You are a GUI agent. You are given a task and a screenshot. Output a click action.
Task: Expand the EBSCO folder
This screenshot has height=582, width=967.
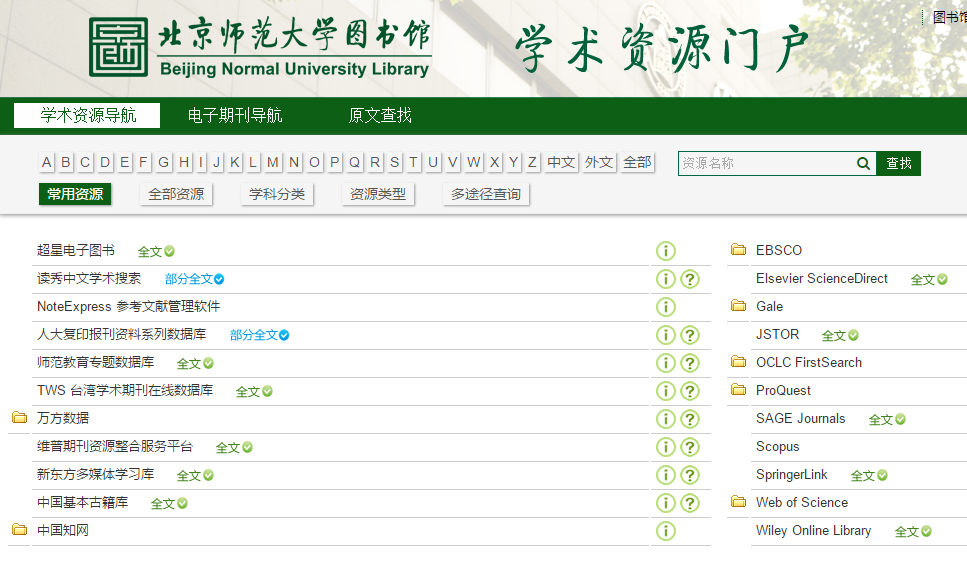point(739,250)
